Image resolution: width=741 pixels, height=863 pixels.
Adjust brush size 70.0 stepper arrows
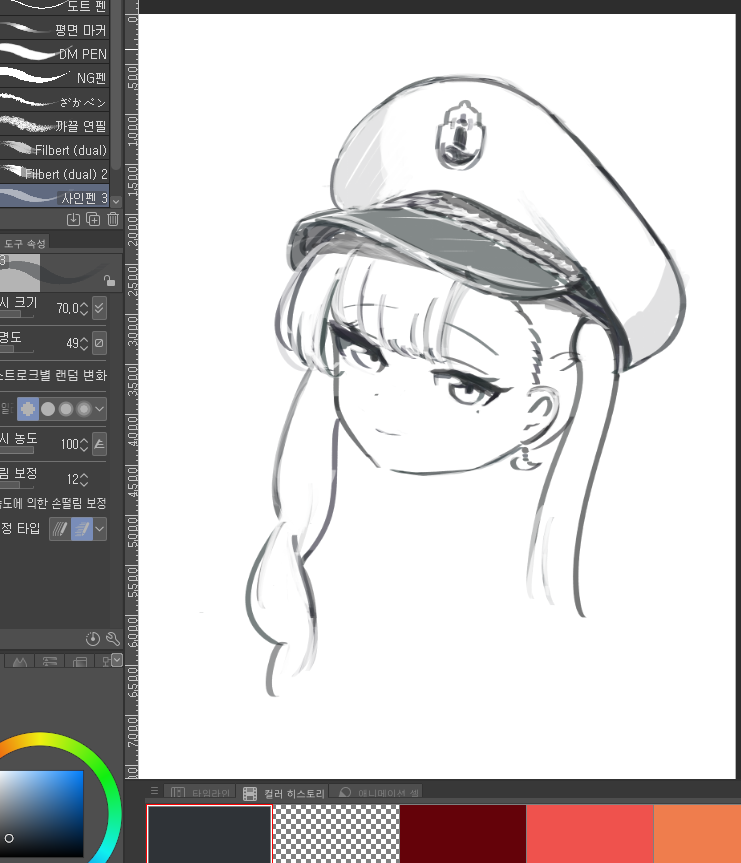click(84, 308)
